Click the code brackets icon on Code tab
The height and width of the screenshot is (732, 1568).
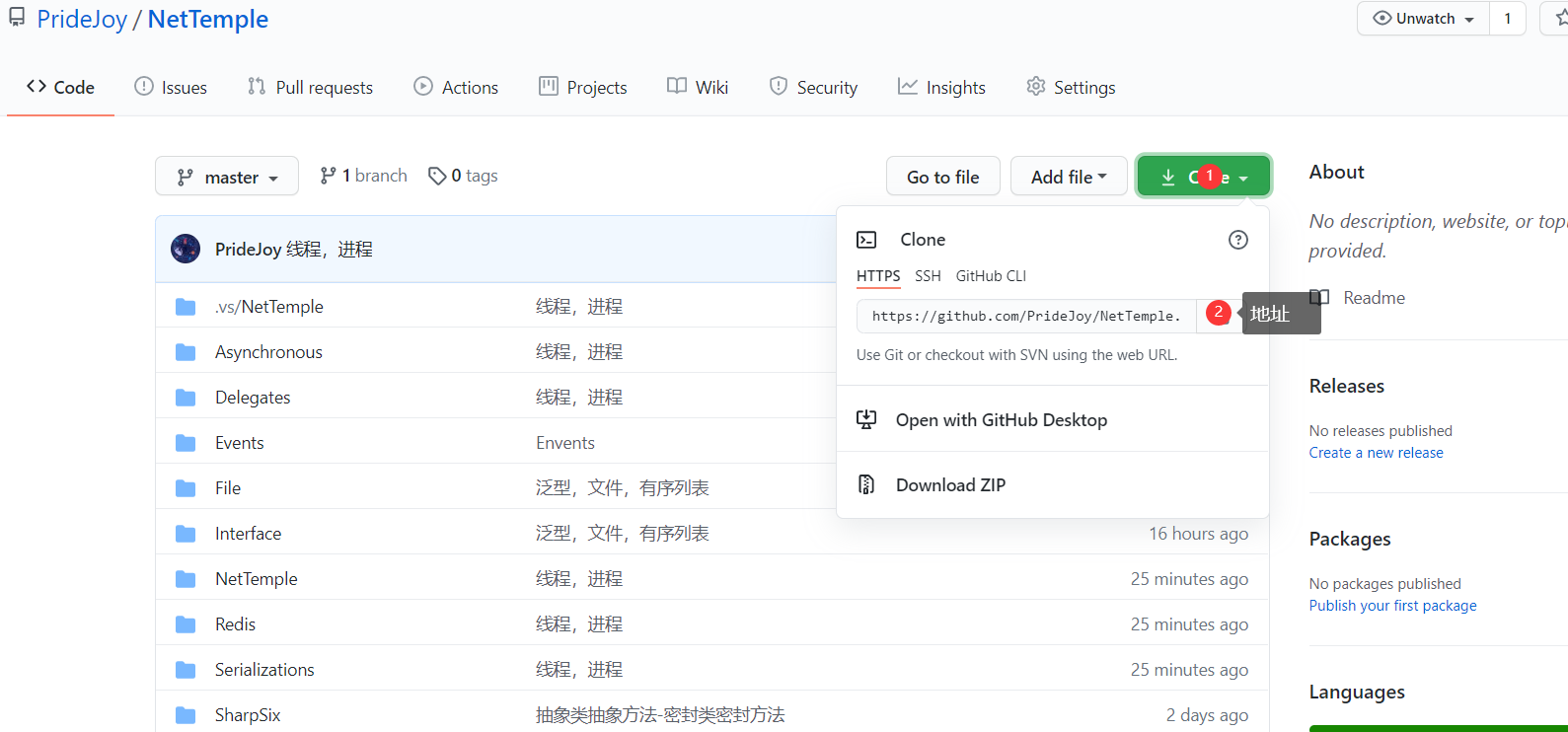click(x=37, y=86)
